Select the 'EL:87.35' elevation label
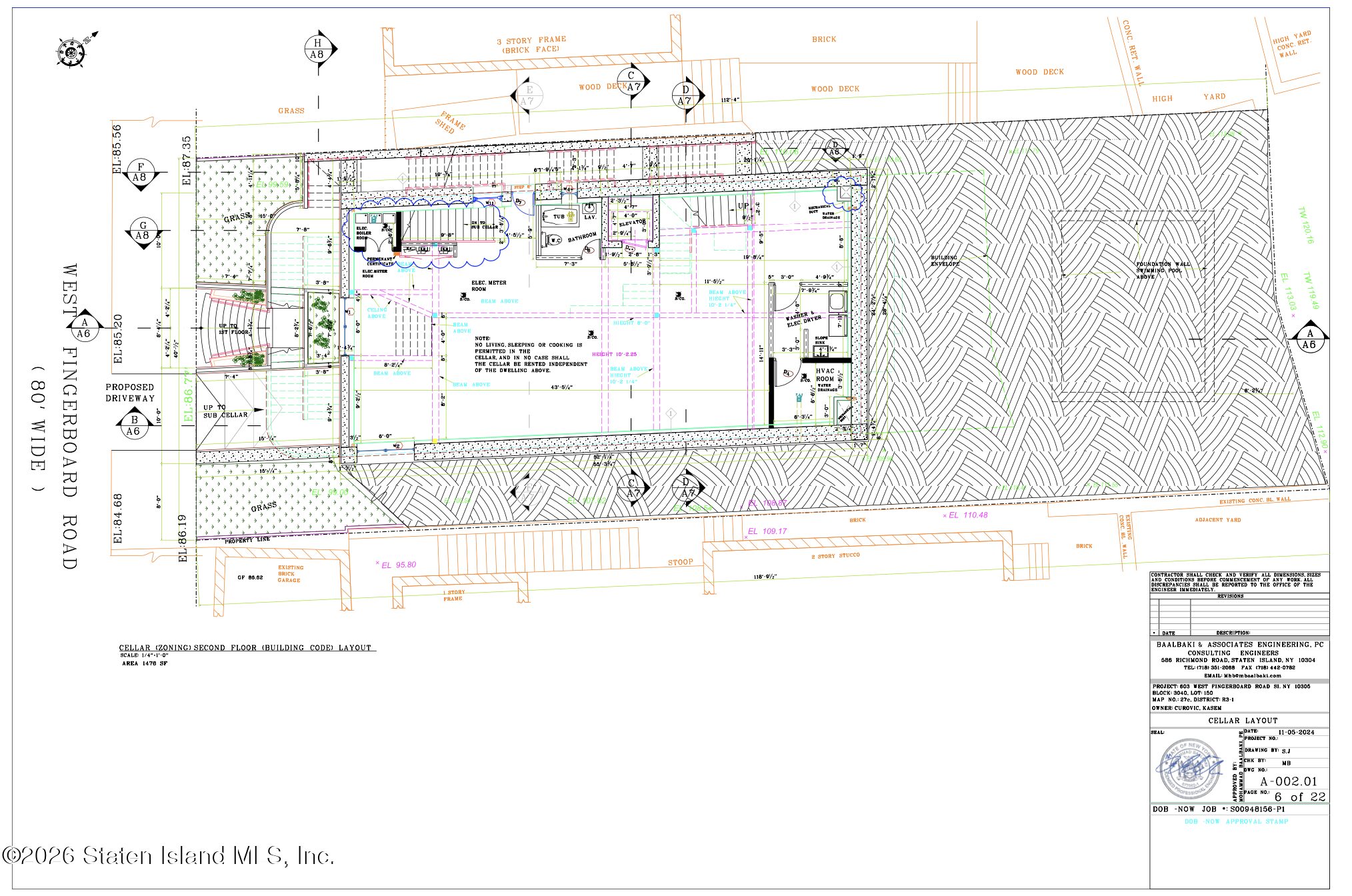This screenshot has height=896, width=1352. tap(187, 161)
